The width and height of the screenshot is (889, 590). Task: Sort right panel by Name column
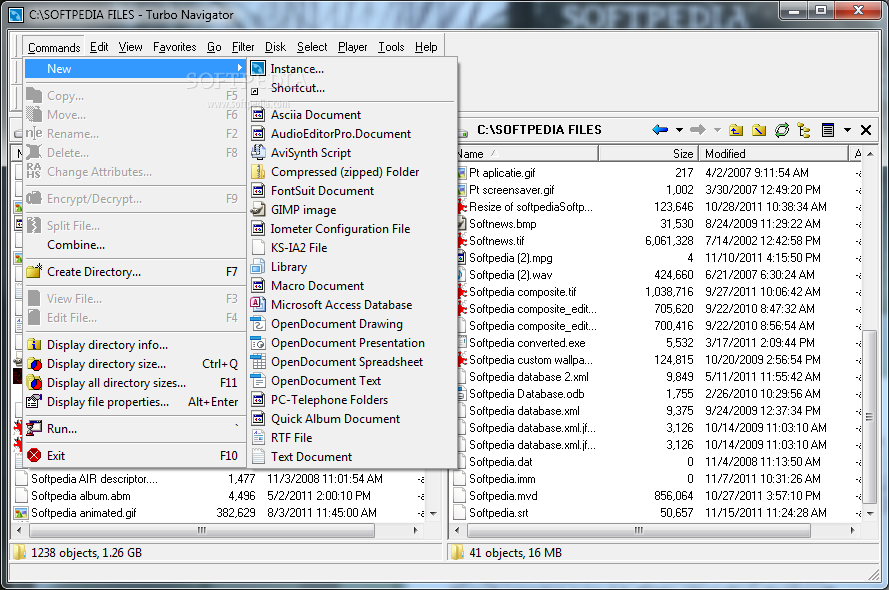pyautogui.click(x=527, y=154)
